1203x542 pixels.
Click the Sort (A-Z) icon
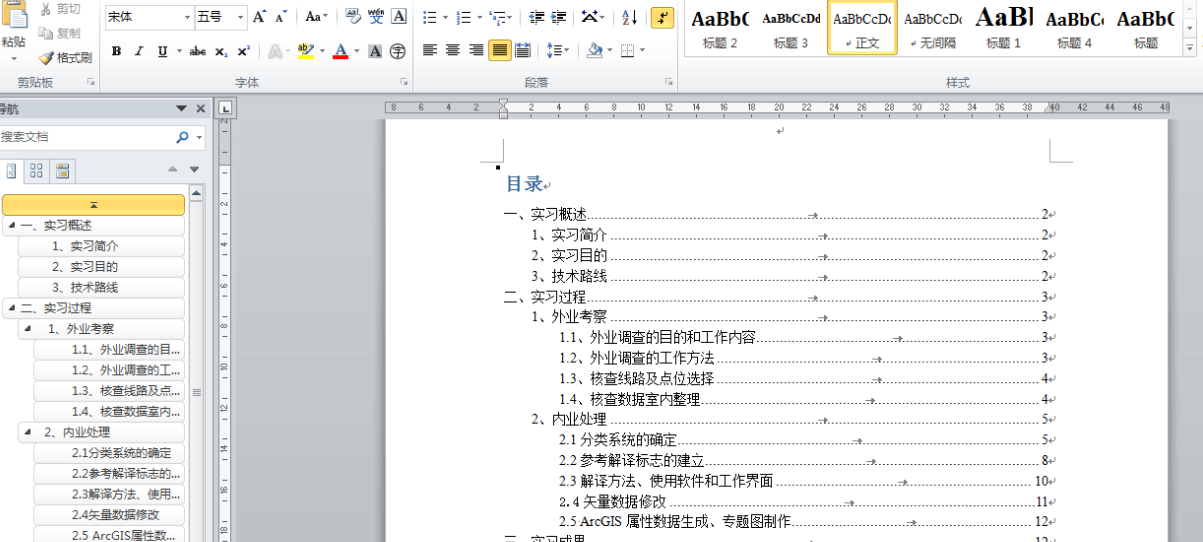(x=629, y=17)
